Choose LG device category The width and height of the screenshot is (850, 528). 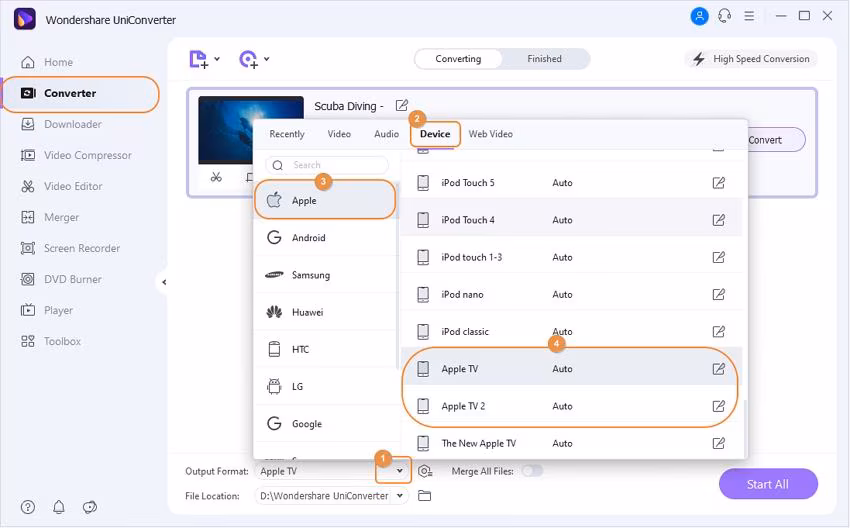coord(325,387)
